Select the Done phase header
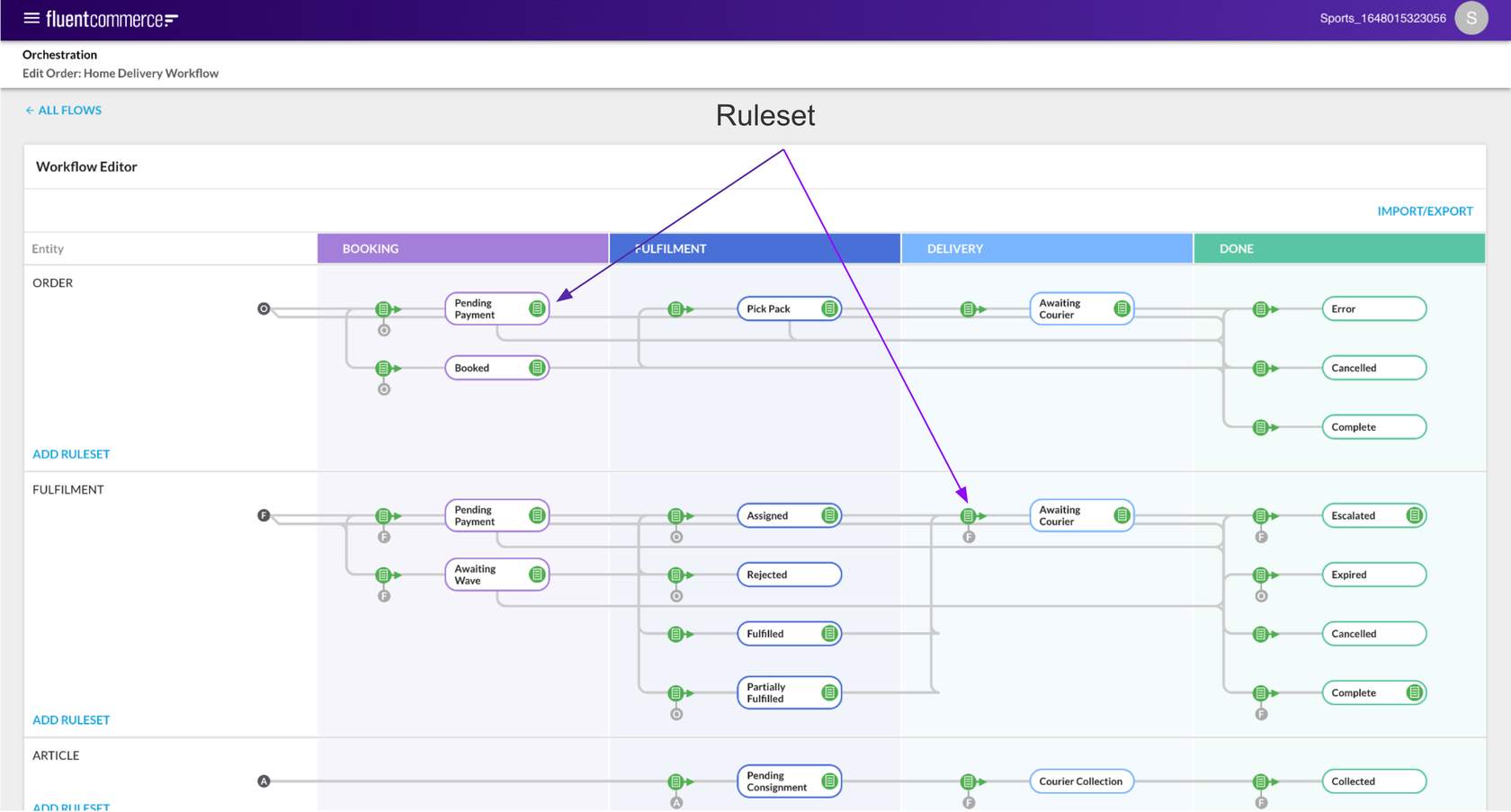Viewport: 1511px width, 812px height. [x=1338, y=248]
